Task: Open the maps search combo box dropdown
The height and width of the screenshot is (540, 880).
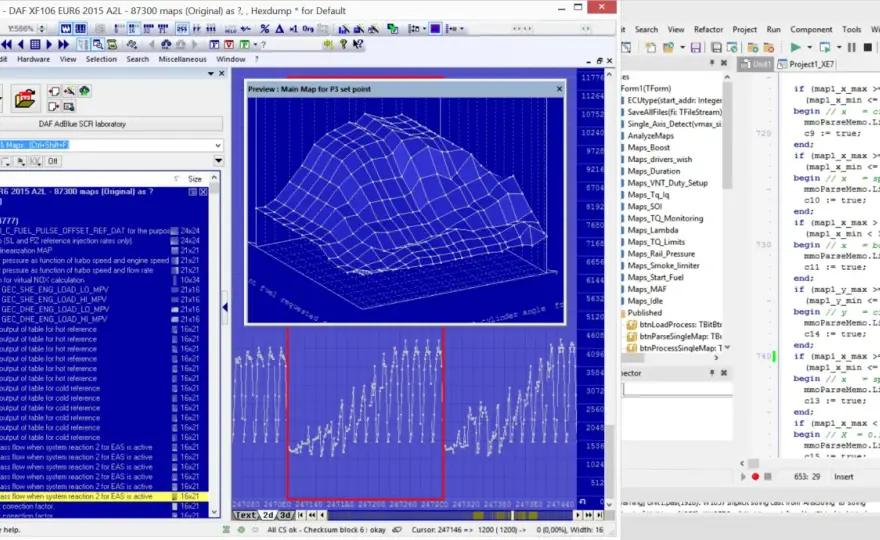Action: coord(218,145)
